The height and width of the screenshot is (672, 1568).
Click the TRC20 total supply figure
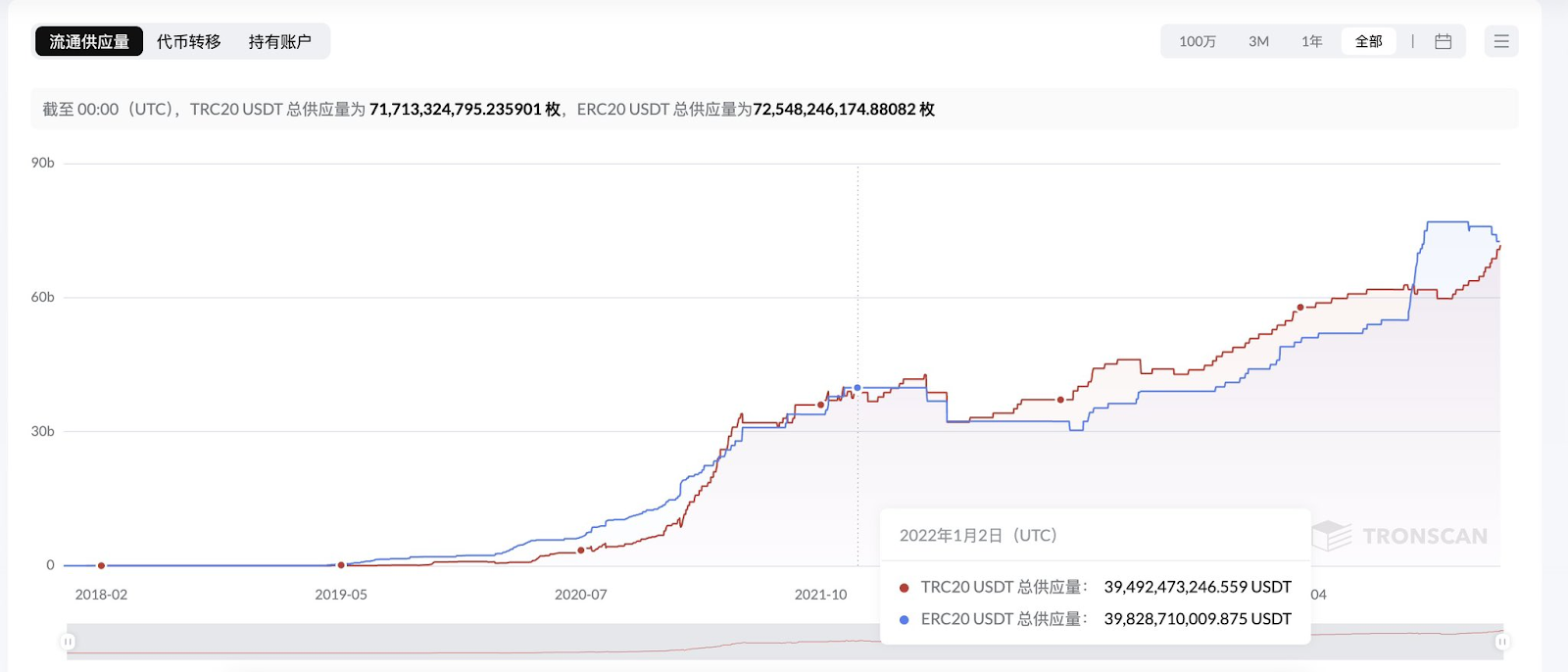[x=465, y=110]
